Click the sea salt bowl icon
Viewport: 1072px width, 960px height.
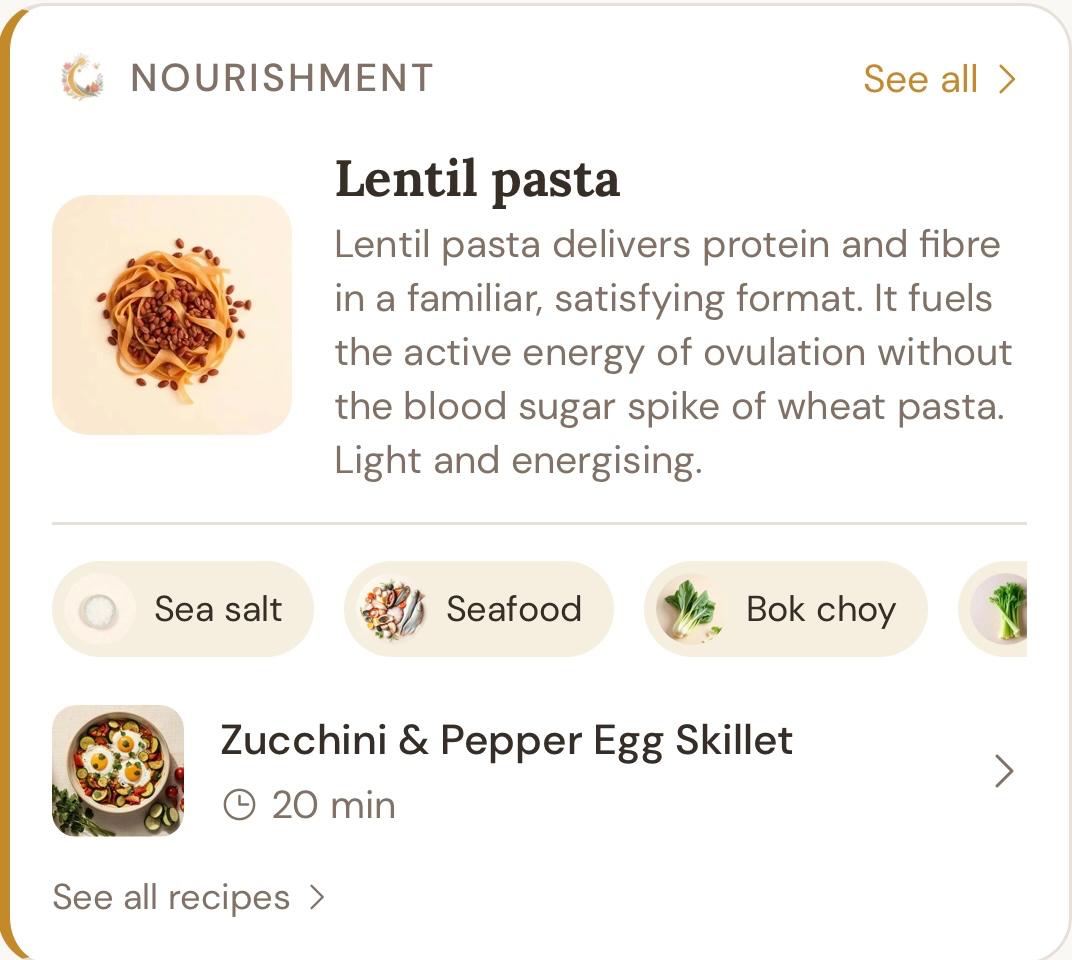(99, 609)
